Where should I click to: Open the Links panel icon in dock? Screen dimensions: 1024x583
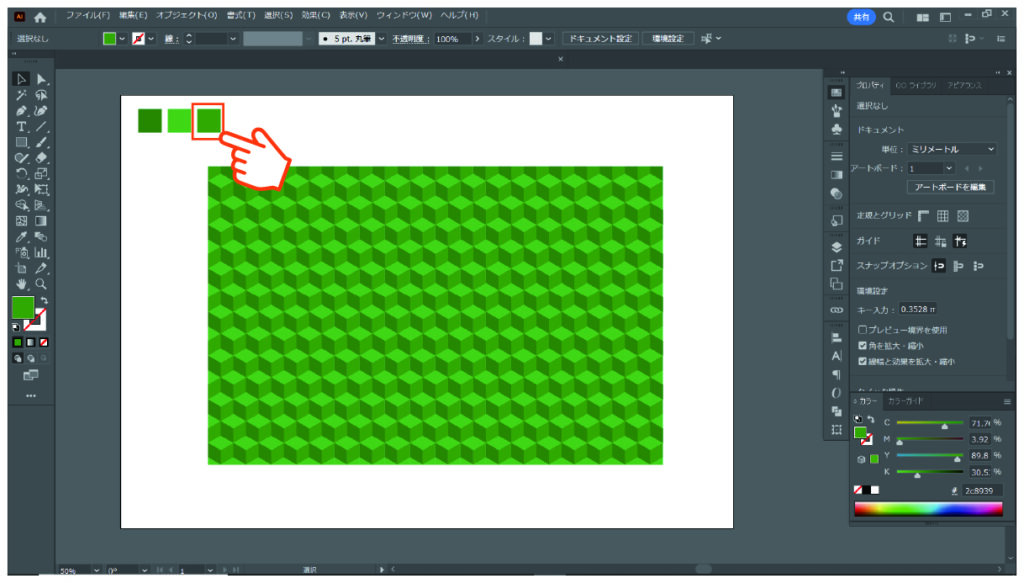pos(837,310)
